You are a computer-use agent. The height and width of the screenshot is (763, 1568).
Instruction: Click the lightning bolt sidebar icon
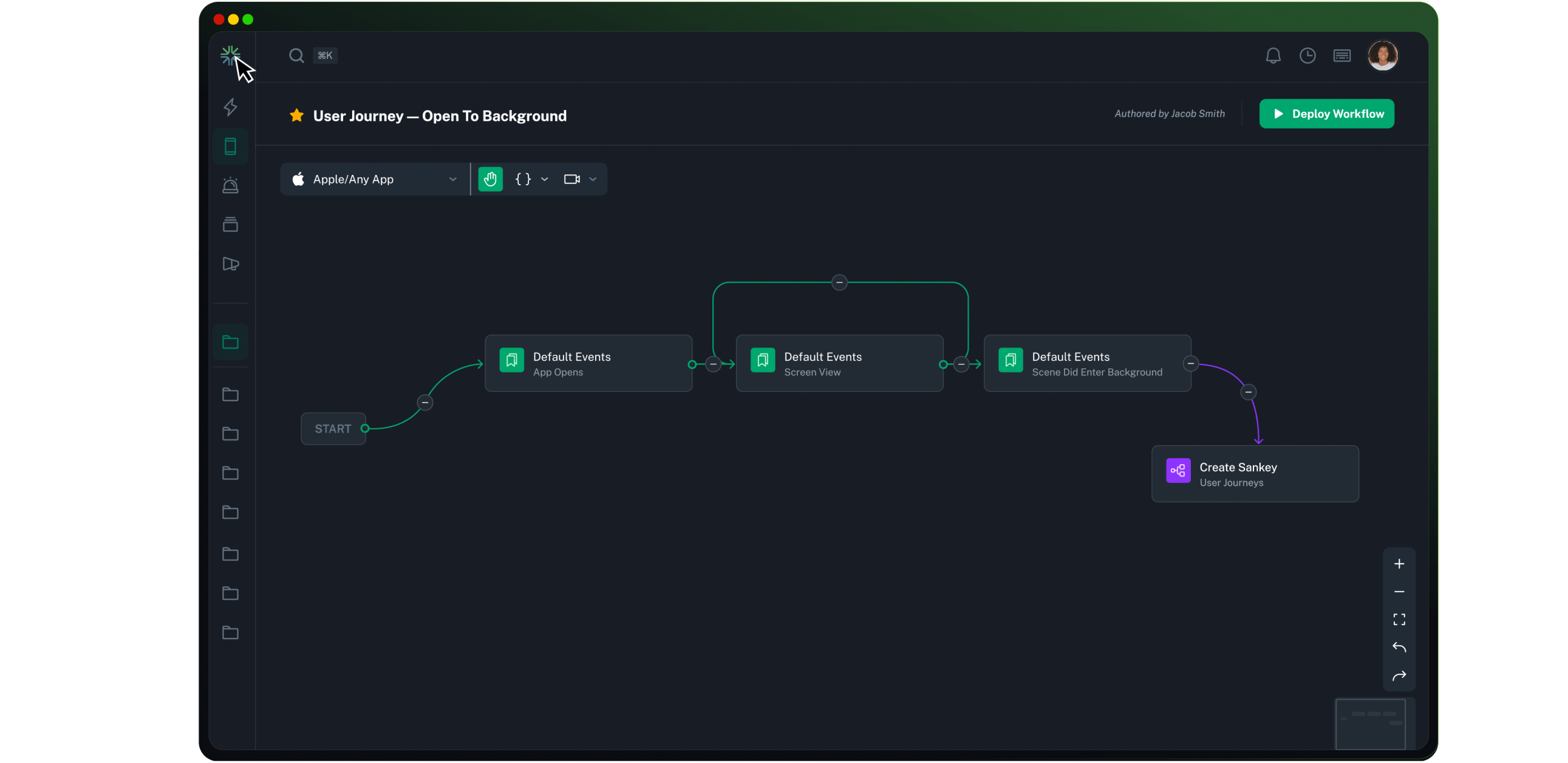(x=230, y=107)
